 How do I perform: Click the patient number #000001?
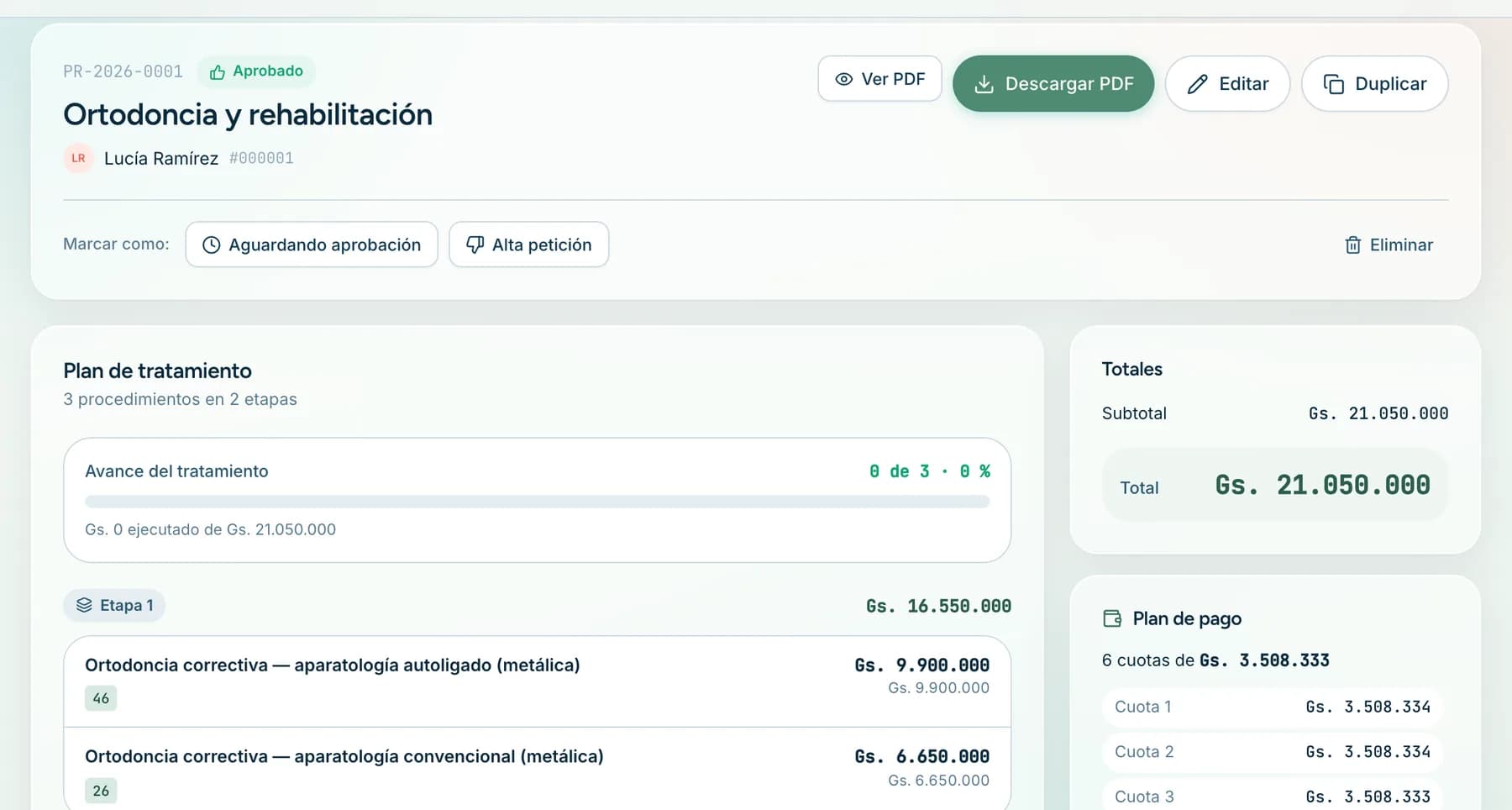tap(261, 158)
